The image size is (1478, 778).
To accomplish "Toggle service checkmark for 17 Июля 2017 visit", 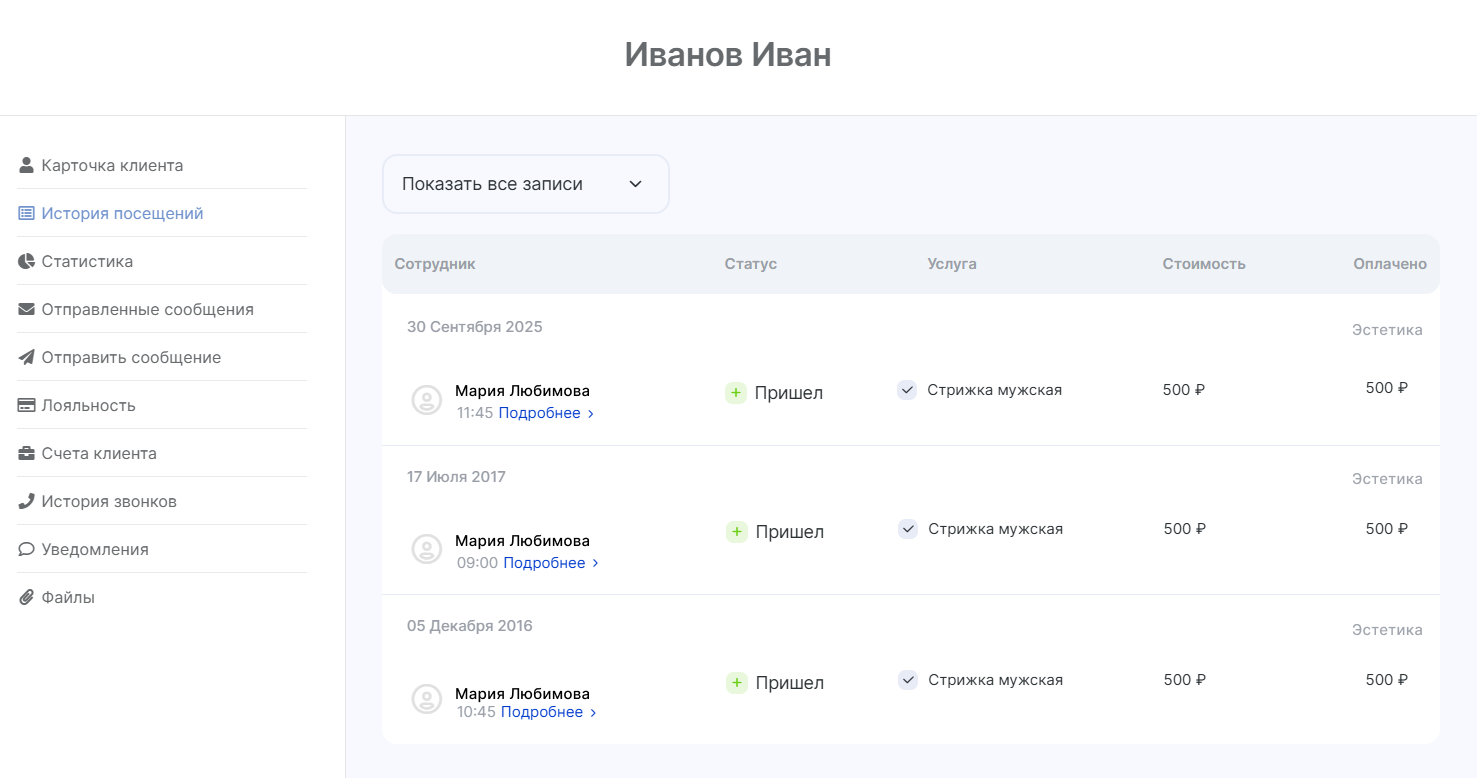I will click(x=908, y=529).
